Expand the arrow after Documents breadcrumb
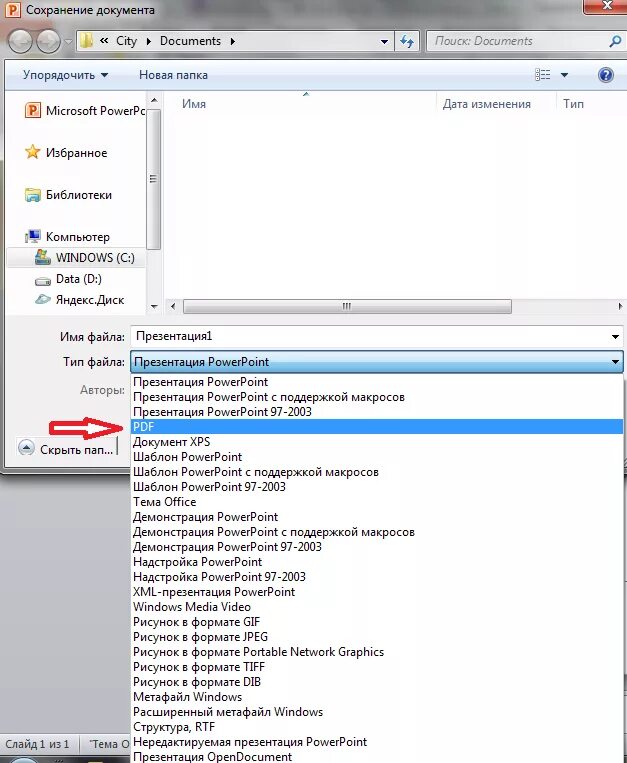The image size is (627, 763). point(233,41)
